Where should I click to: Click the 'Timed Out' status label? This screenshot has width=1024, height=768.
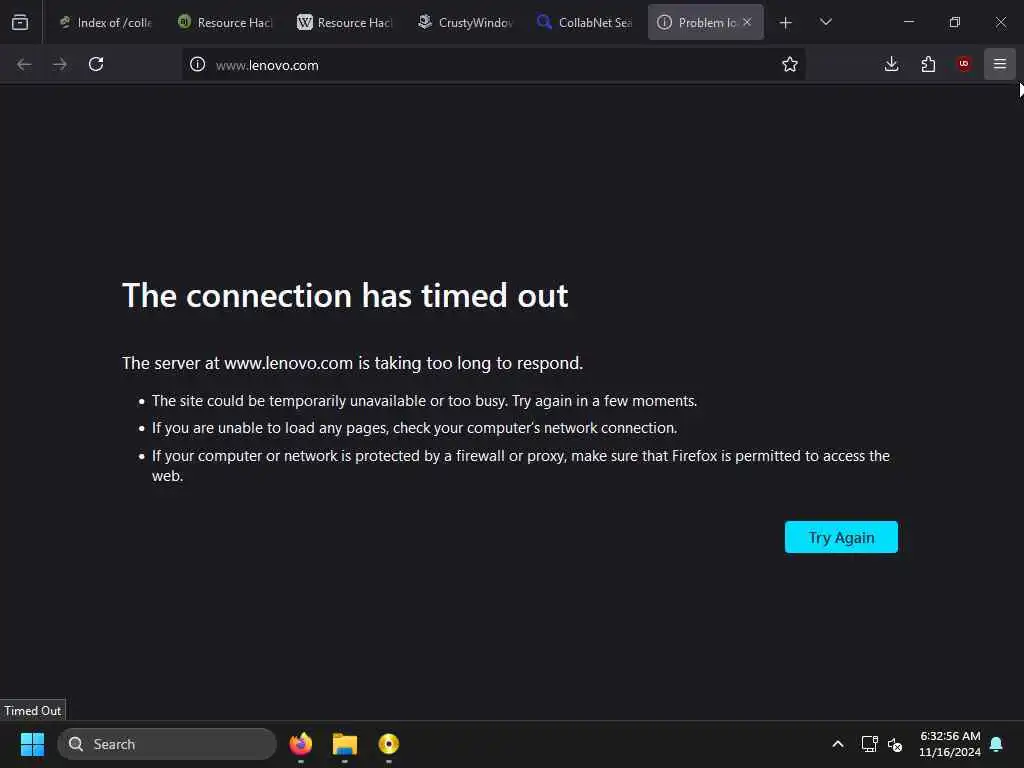[33, 711]
